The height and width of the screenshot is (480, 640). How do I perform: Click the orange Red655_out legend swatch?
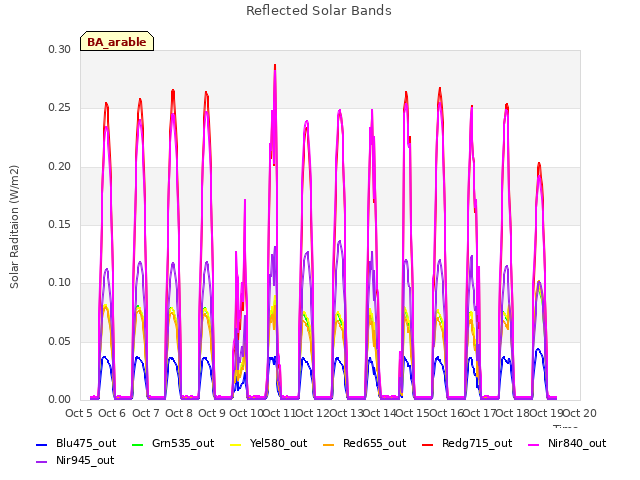pyautogui.click(x=329, y=444)
